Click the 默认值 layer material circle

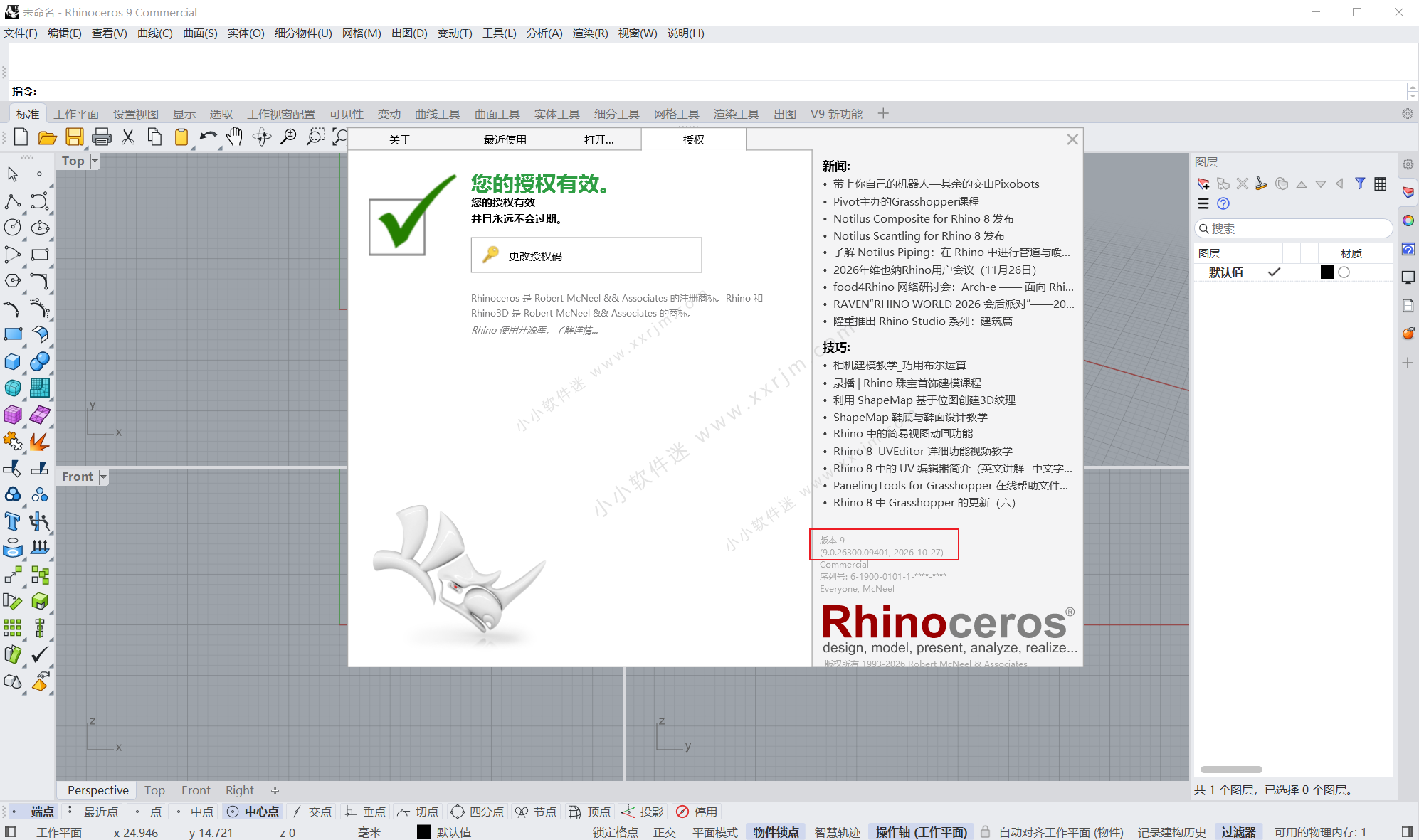(1344, 272)
